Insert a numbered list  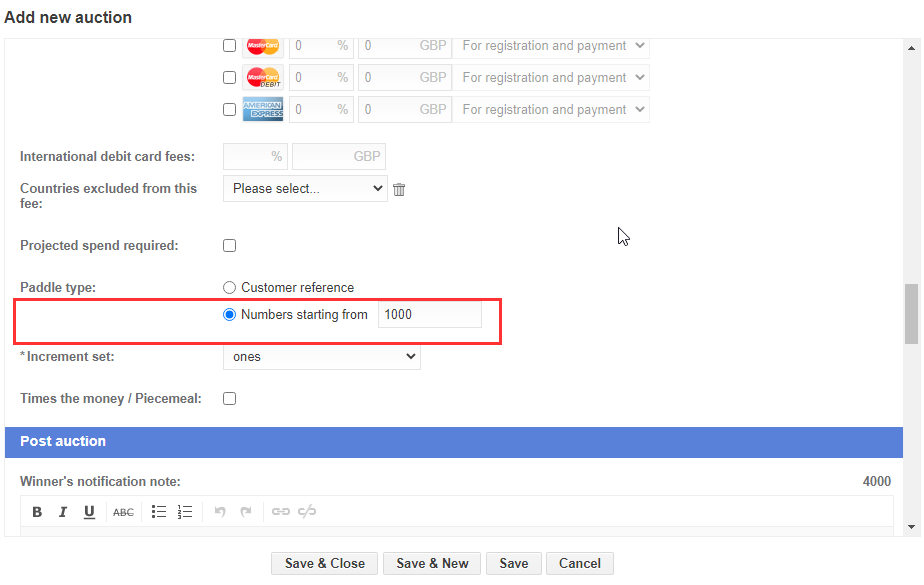point(184,512)
